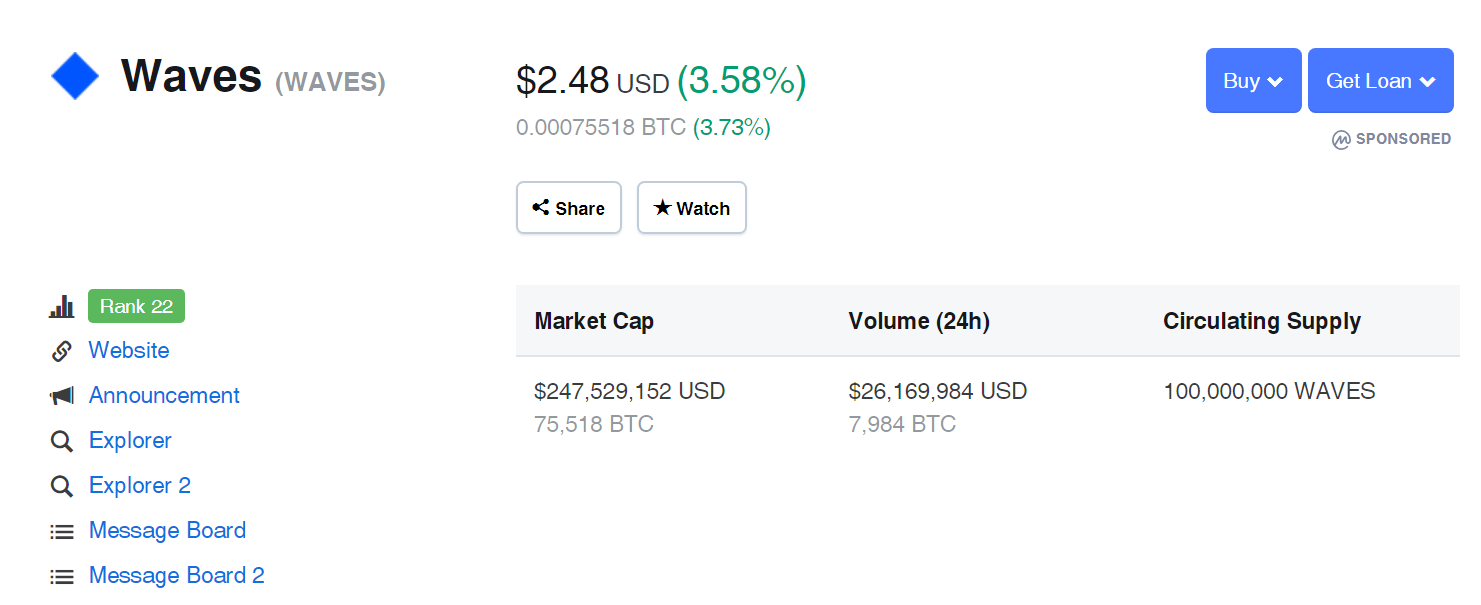
Task: Visit the Announcement link
Action: click(x=164, y=396)
